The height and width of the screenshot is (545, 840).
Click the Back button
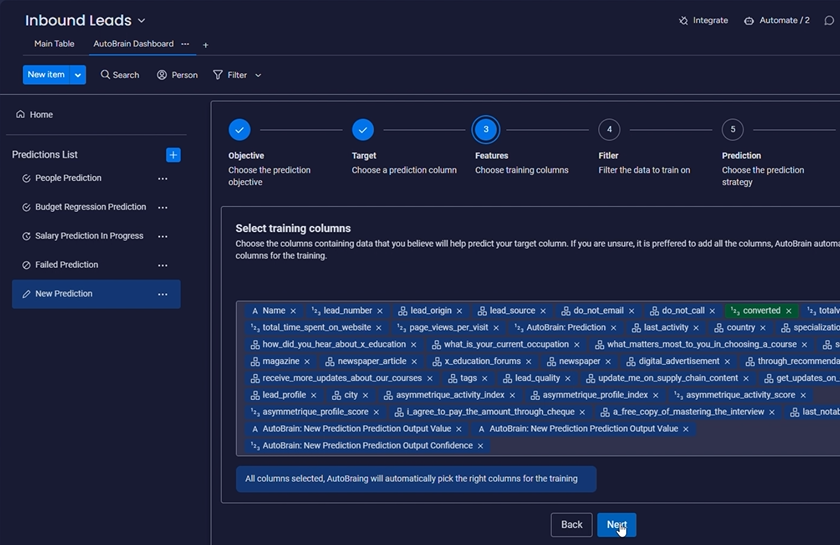click(571, 524)
